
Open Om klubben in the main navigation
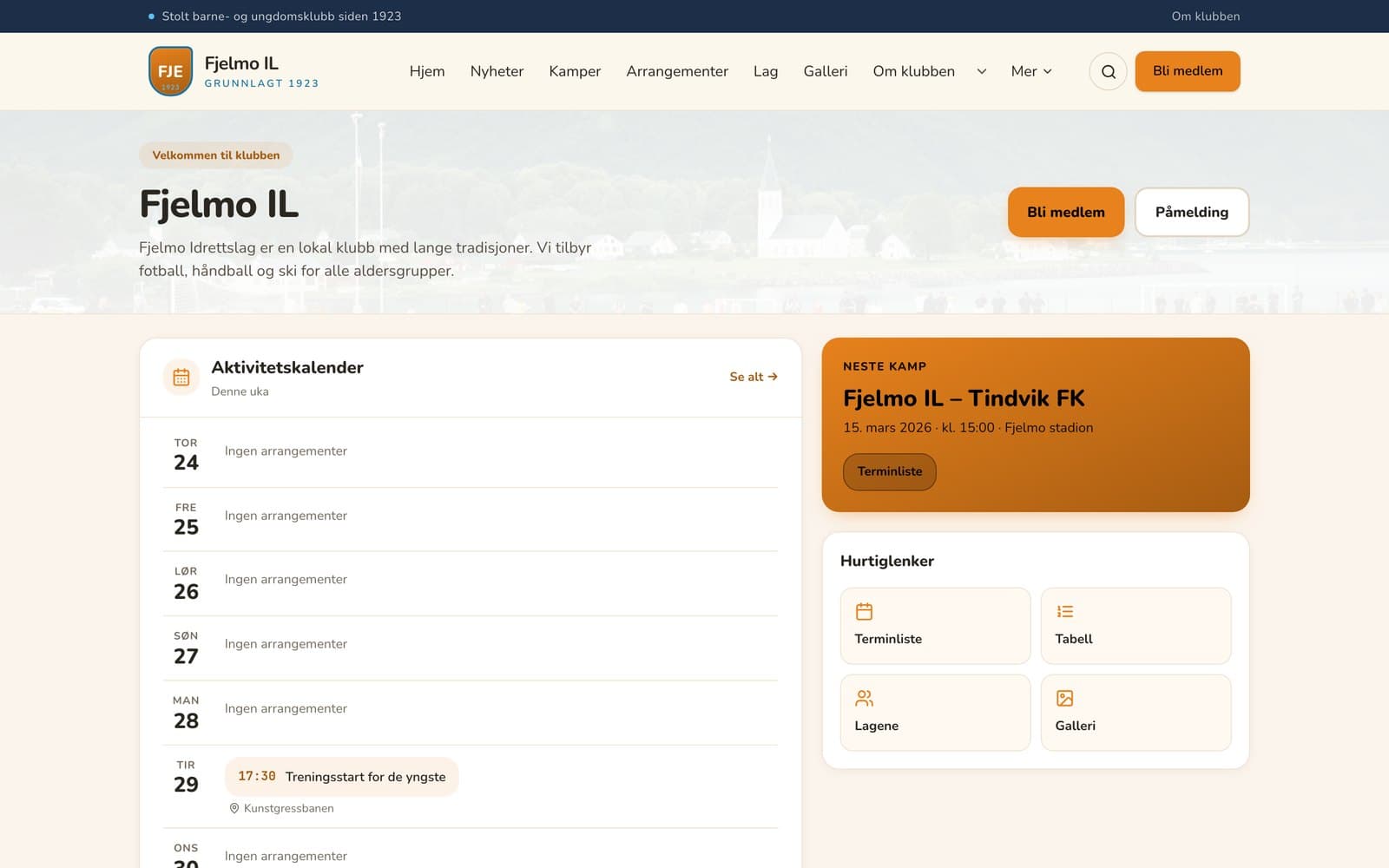[x=913, y=71]
